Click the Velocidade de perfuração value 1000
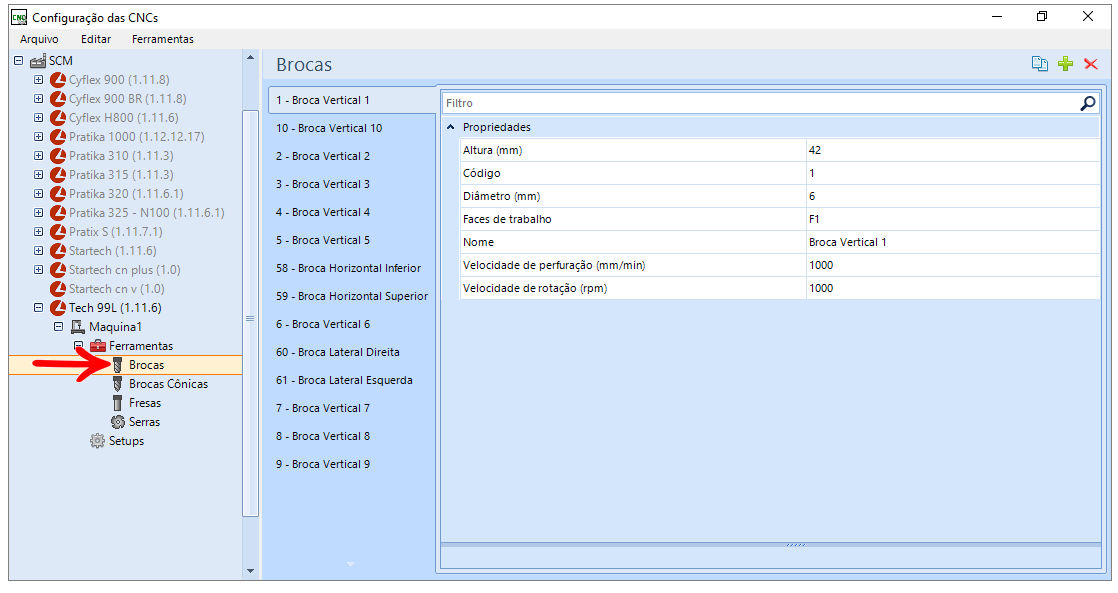 pos(953,265)
